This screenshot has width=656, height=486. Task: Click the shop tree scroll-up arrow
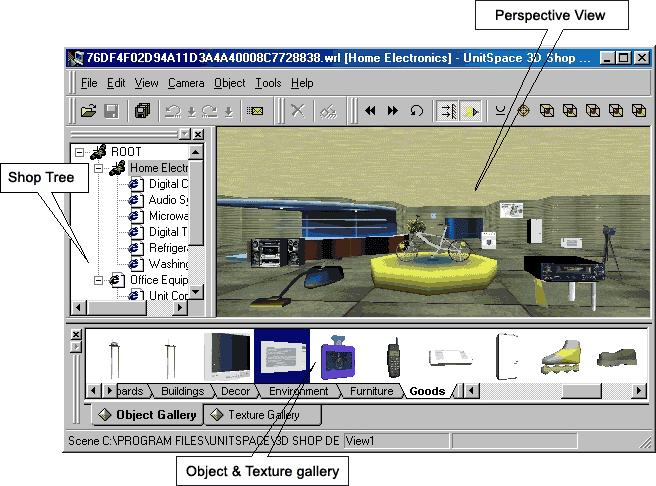[x=196, y=152]
